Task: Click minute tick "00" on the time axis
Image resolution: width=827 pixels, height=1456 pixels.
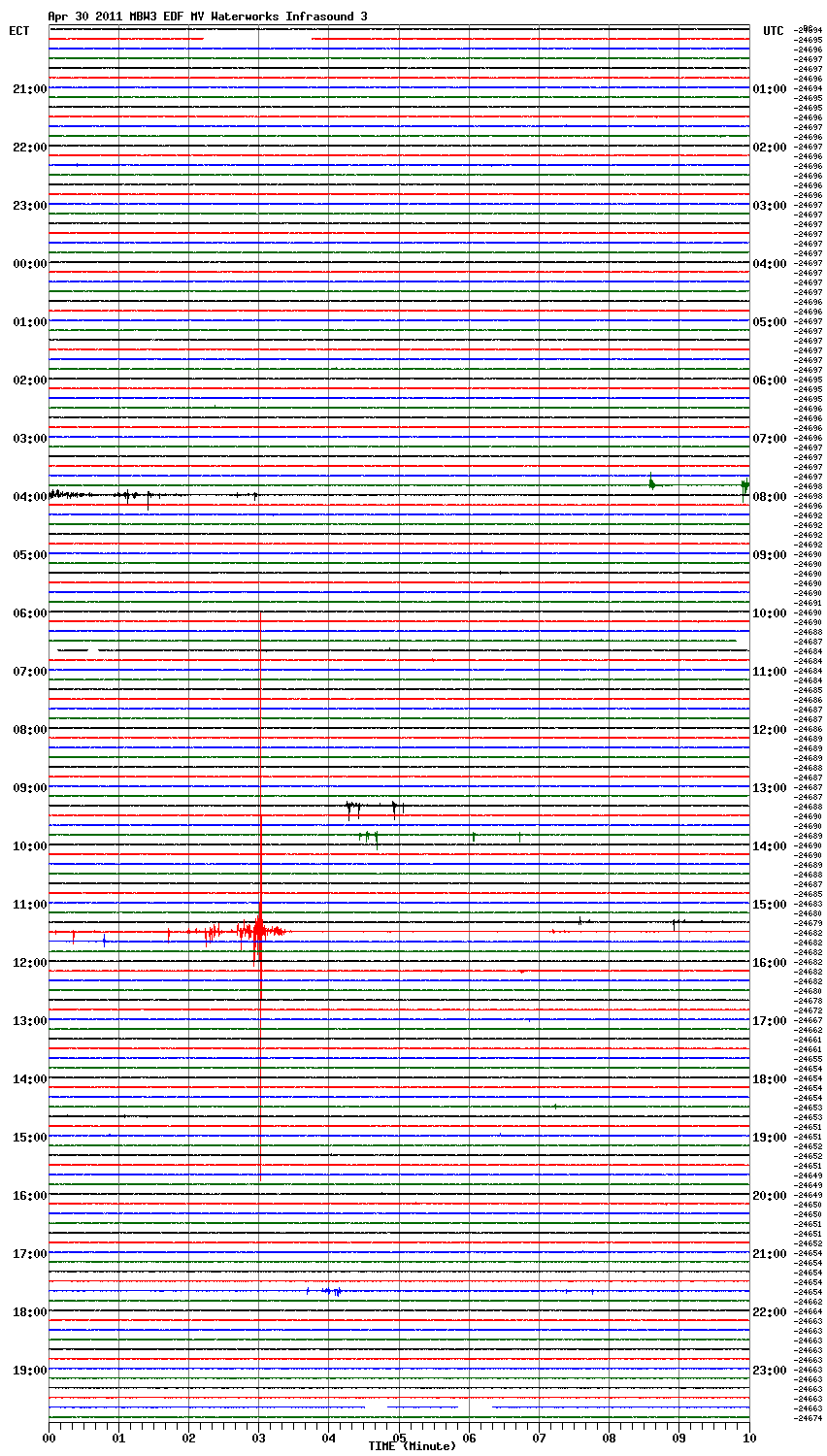Action: (x=49, y=1437)
